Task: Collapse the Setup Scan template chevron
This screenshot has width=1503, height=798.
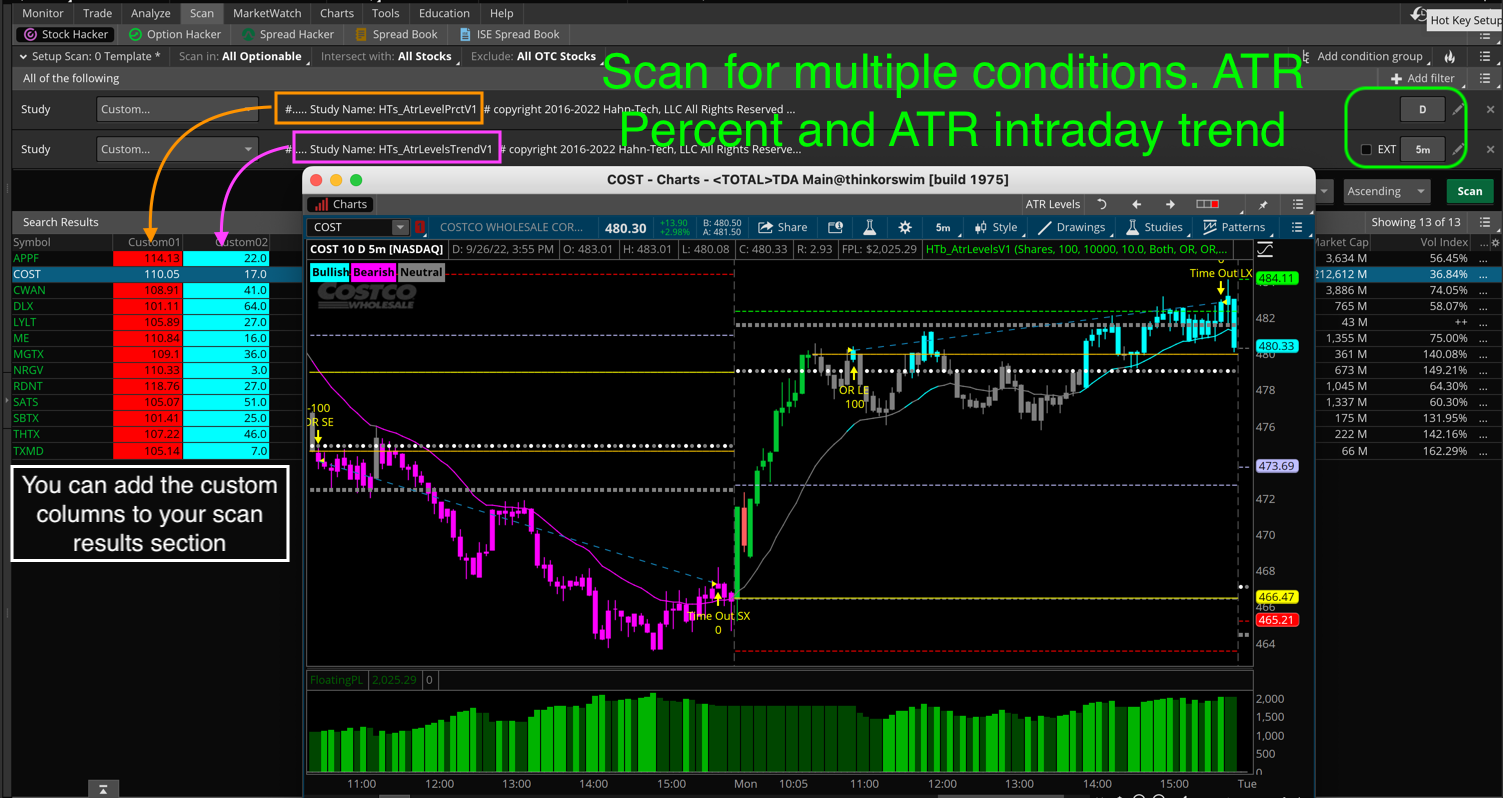Action: coord(25,57)
